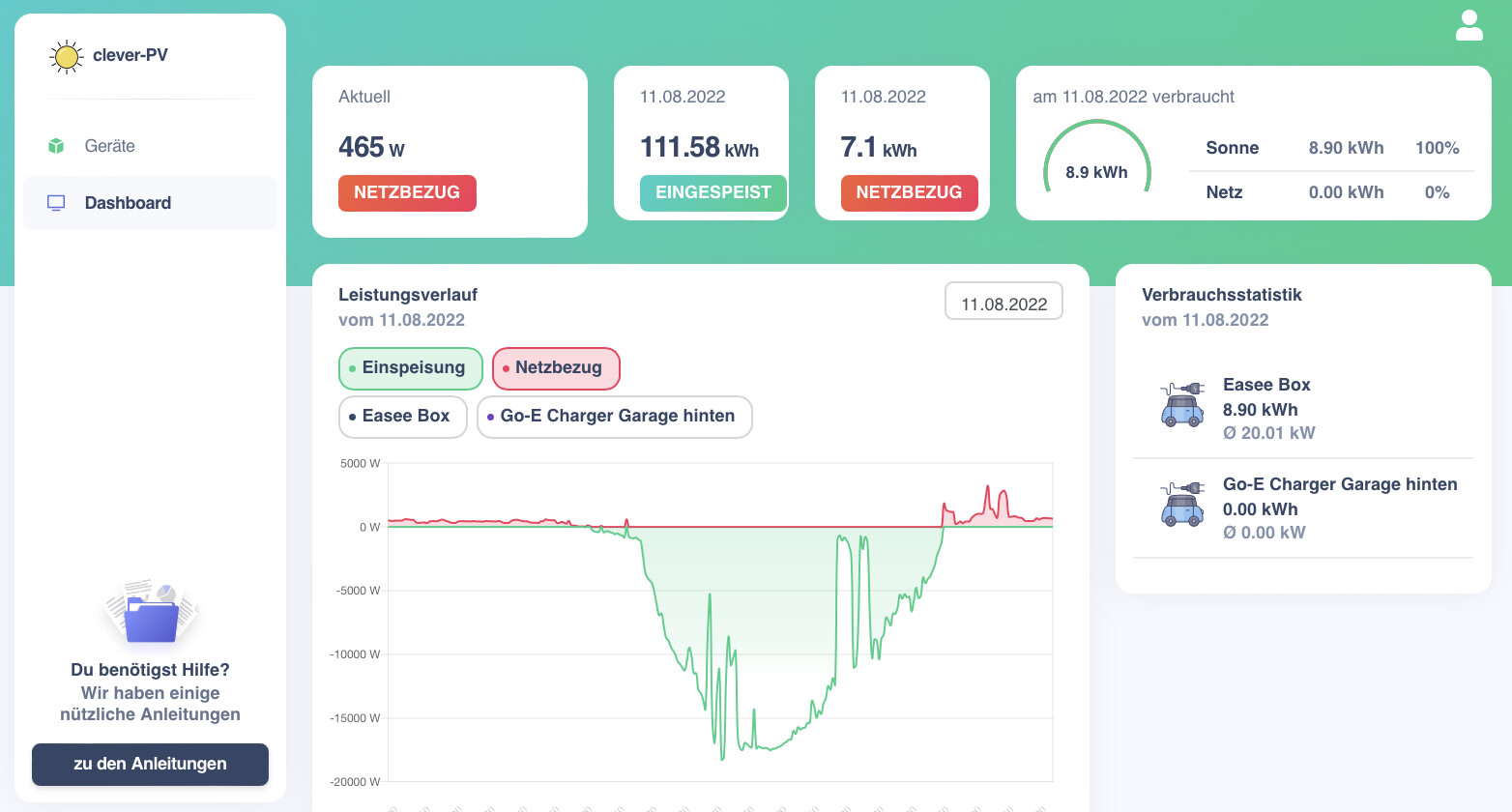Click the zu den Anleitungen button
This screenshot has width=1512, height=812.
click(150, 765)
